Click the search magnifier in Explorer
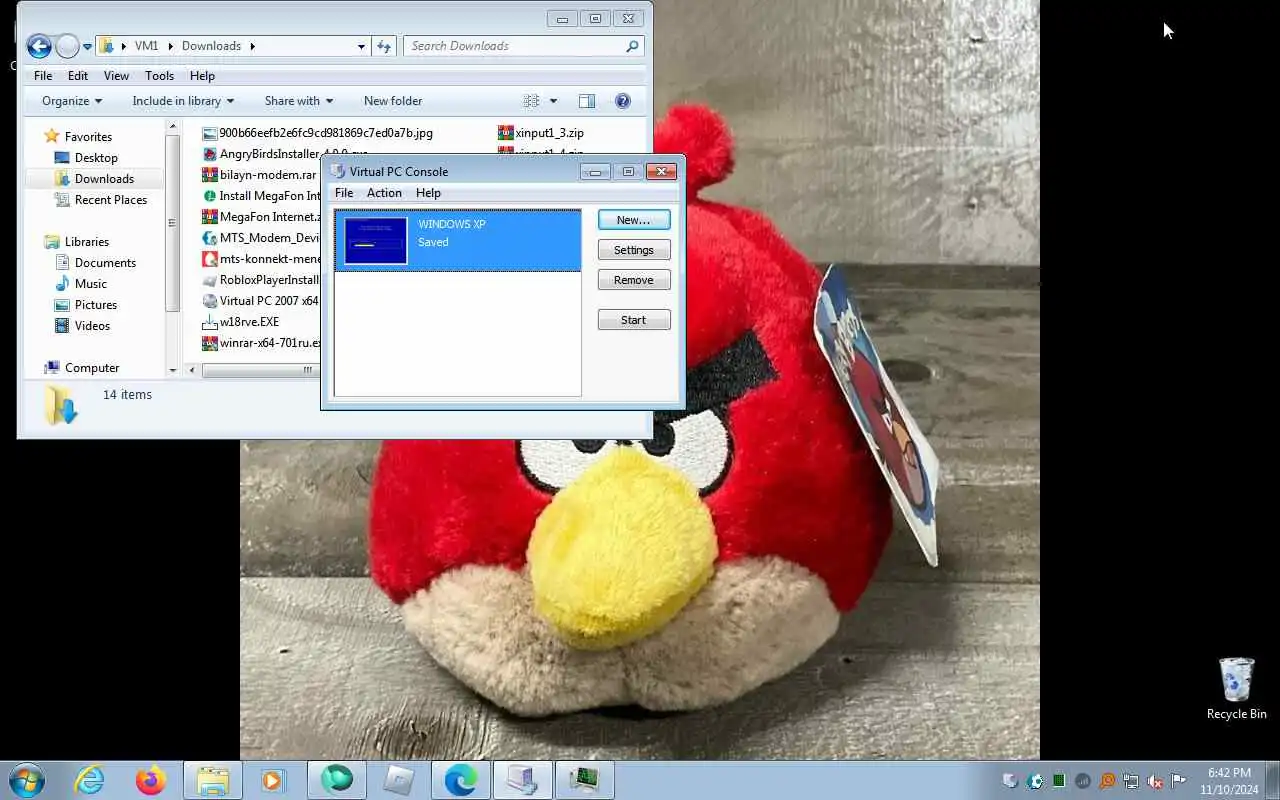Screen dimensions: 1280x800 click(632, 46)
